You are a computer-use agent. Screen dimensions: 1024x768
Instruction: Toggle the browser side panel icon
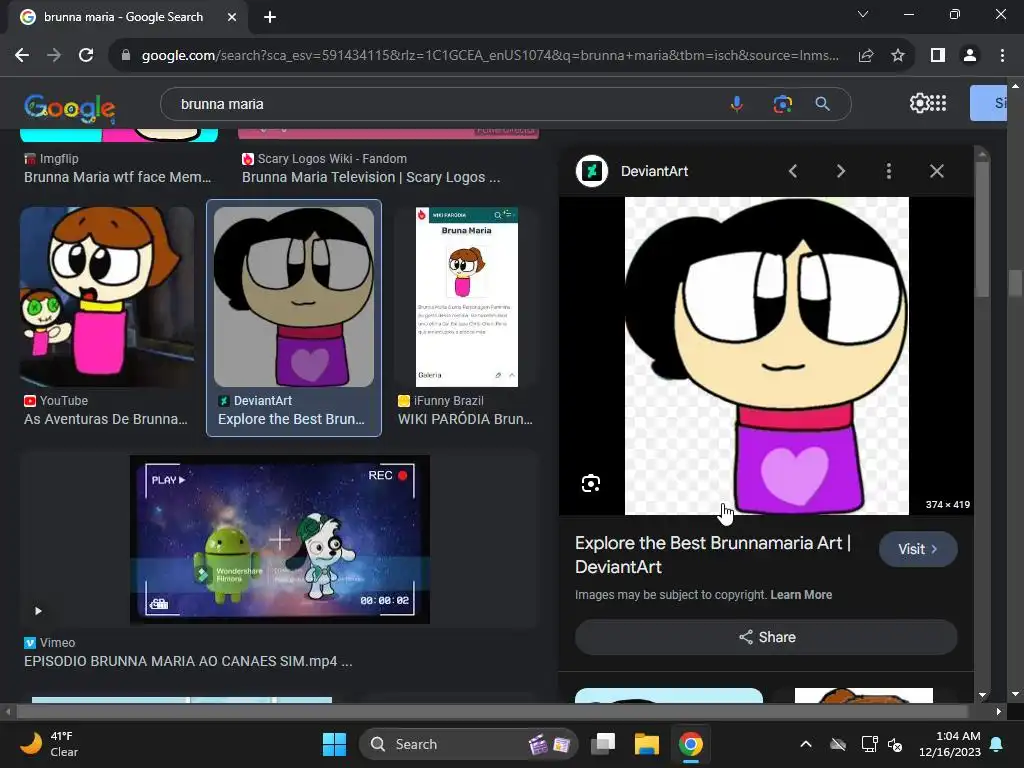coord(938,56)
